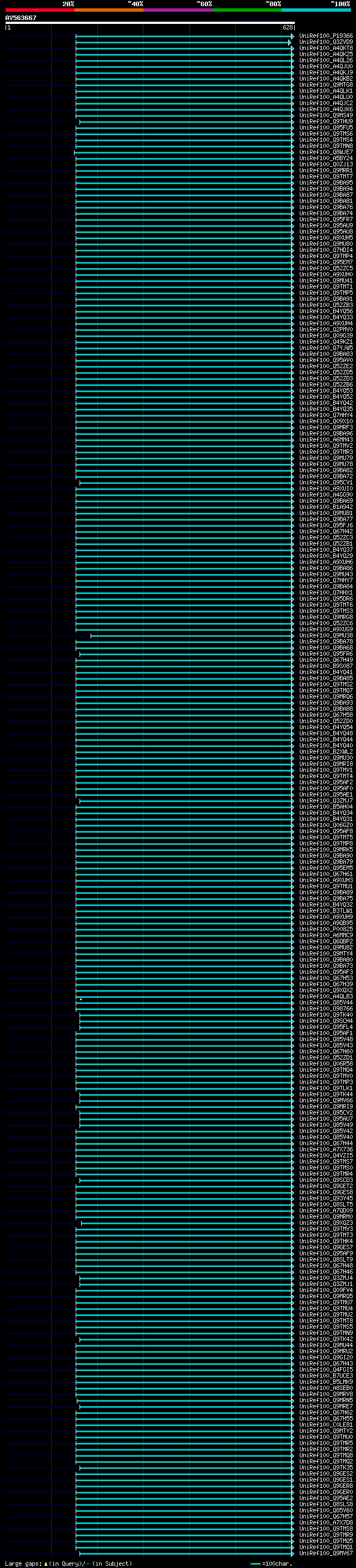Screen dimensions: 356x1568
Task: Open the hit UniRef100_Q3ZVD9
Action: tap(326, 42)
